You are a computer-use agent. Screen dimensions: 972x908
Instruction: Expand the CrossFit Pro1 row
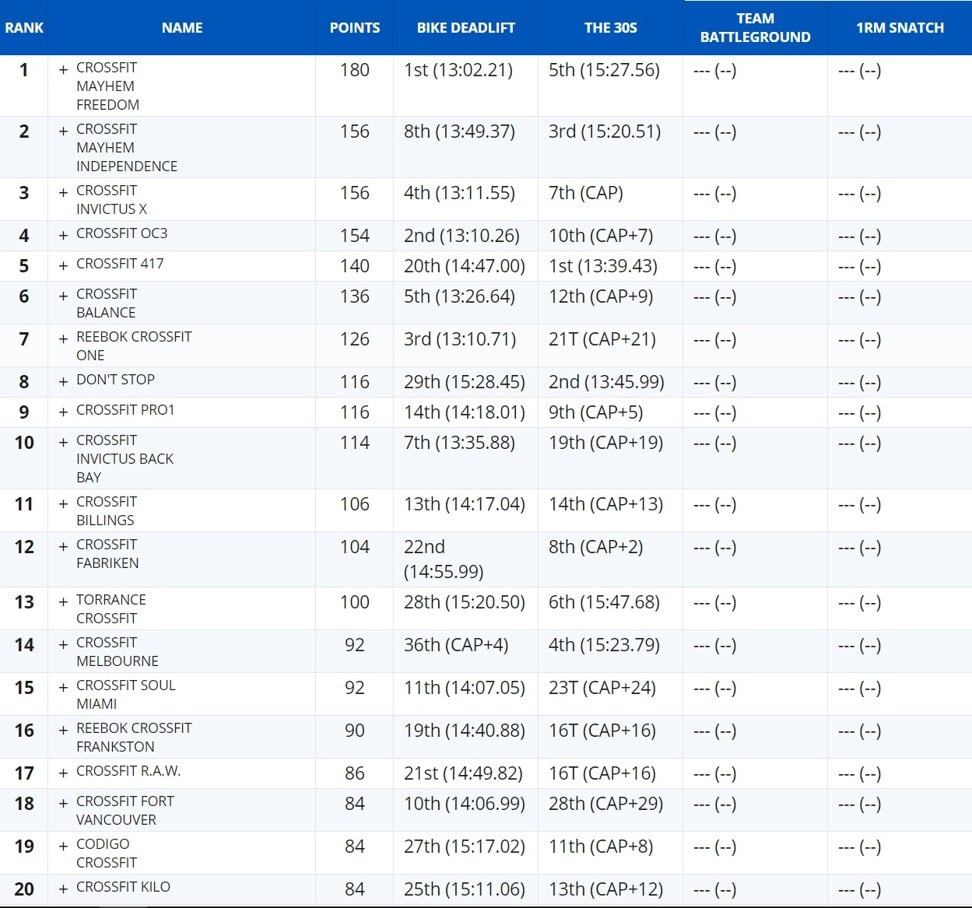[x=63, y=412]
